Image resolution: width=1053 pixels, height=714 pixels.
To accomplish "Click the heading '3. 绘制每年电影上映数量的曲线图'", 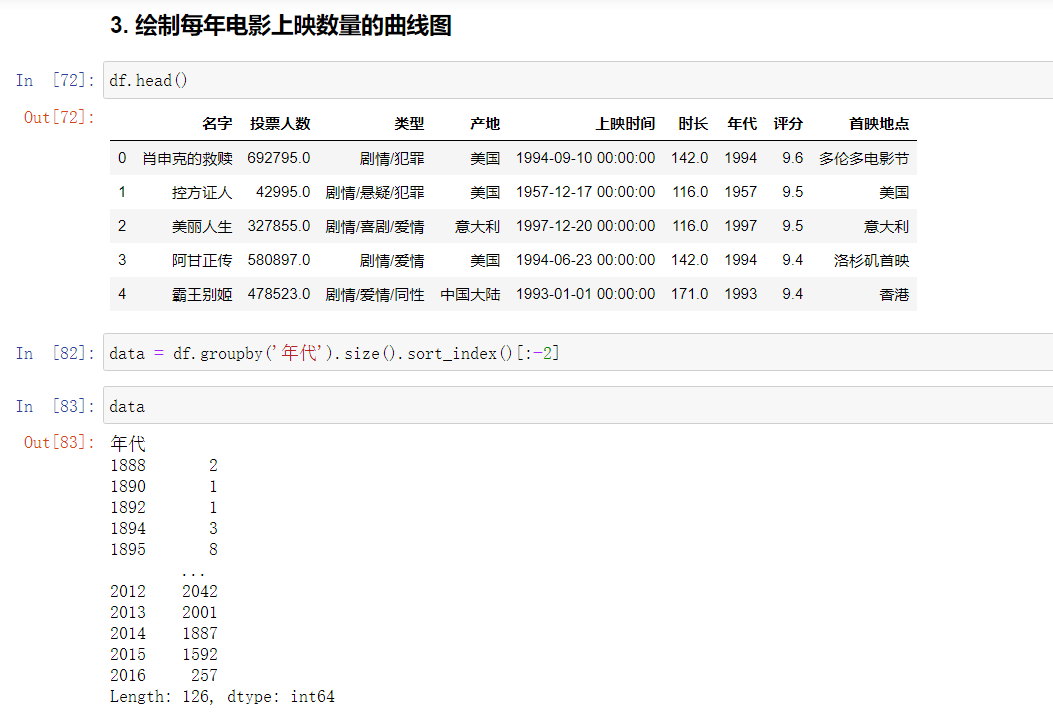I will [x=281, y=26].
